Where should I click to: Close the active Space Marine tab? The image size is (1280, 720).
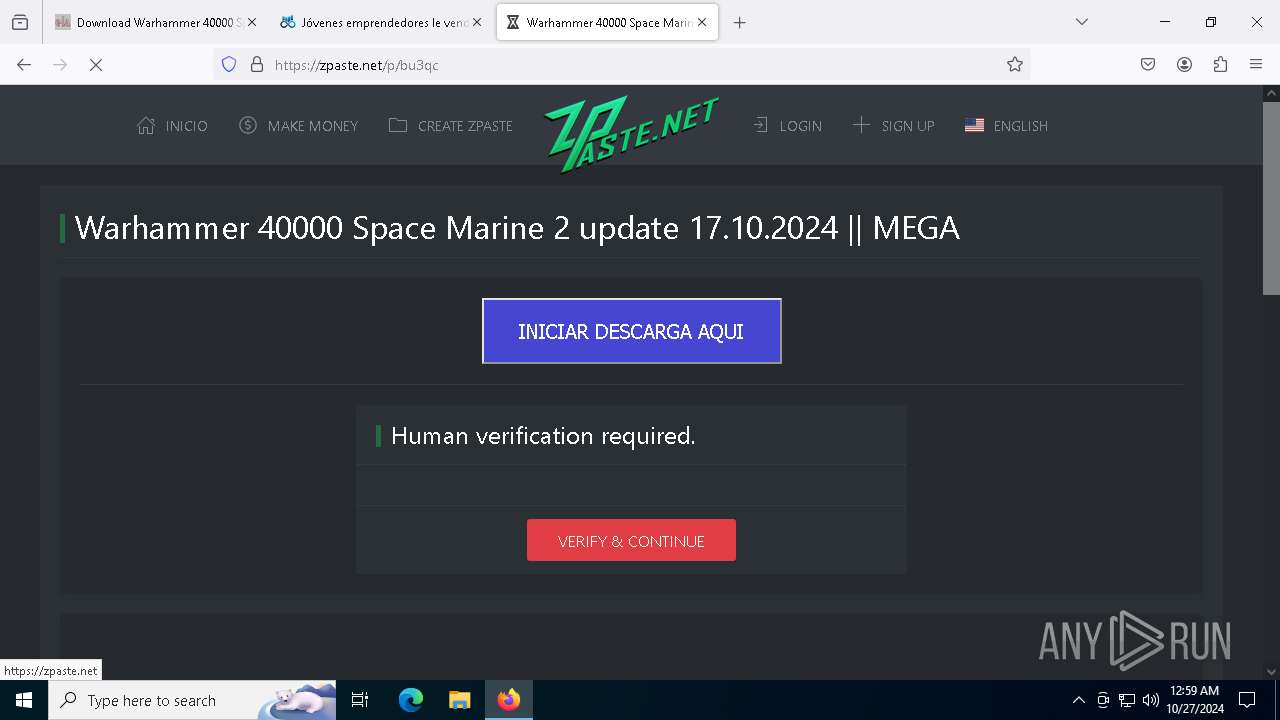point(702,22)
